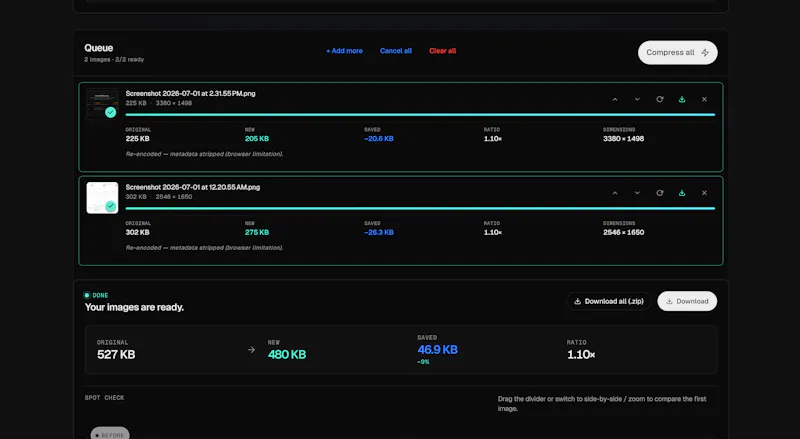Move the 2.31.55 PM screenshot up in queue
This screenshot has width=800, height=439.
click(615, 100)
